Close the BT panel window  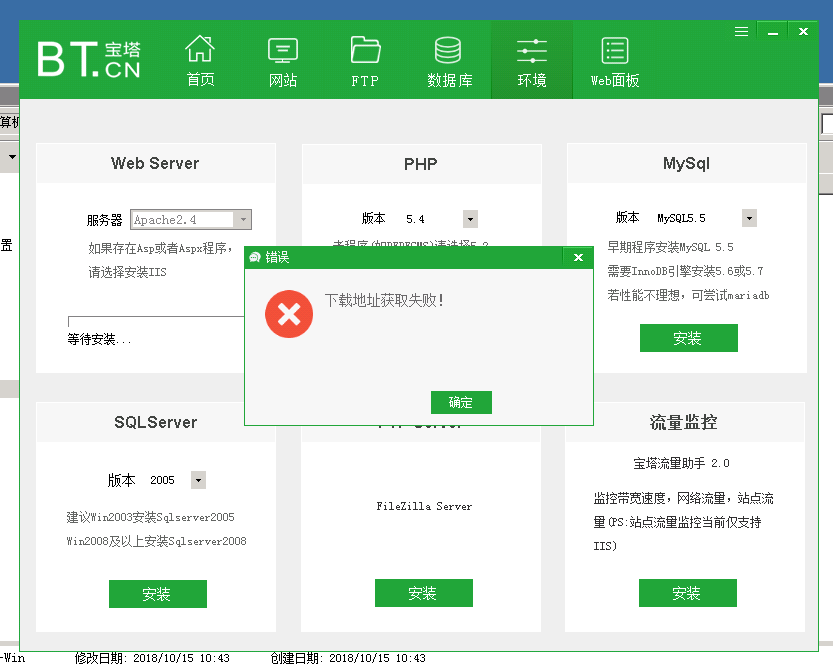(x=803, y=32)
